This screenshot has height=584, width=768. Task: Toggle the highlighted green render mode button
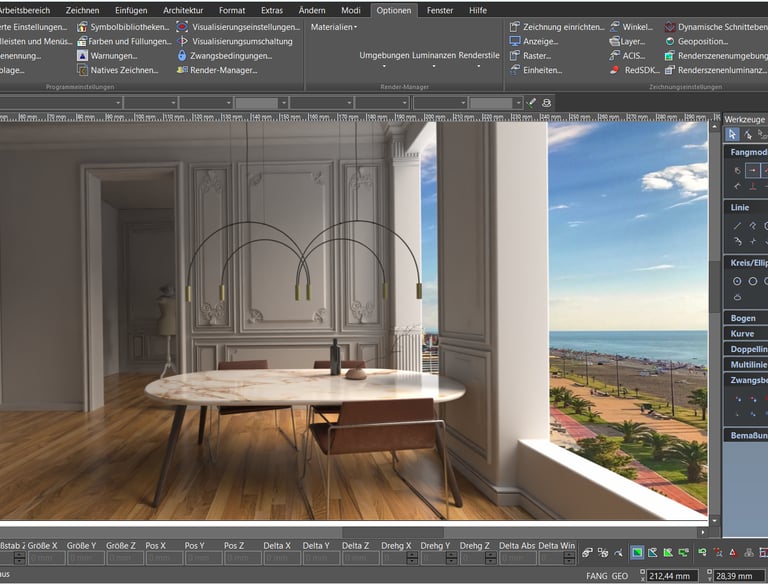(637, 553)
